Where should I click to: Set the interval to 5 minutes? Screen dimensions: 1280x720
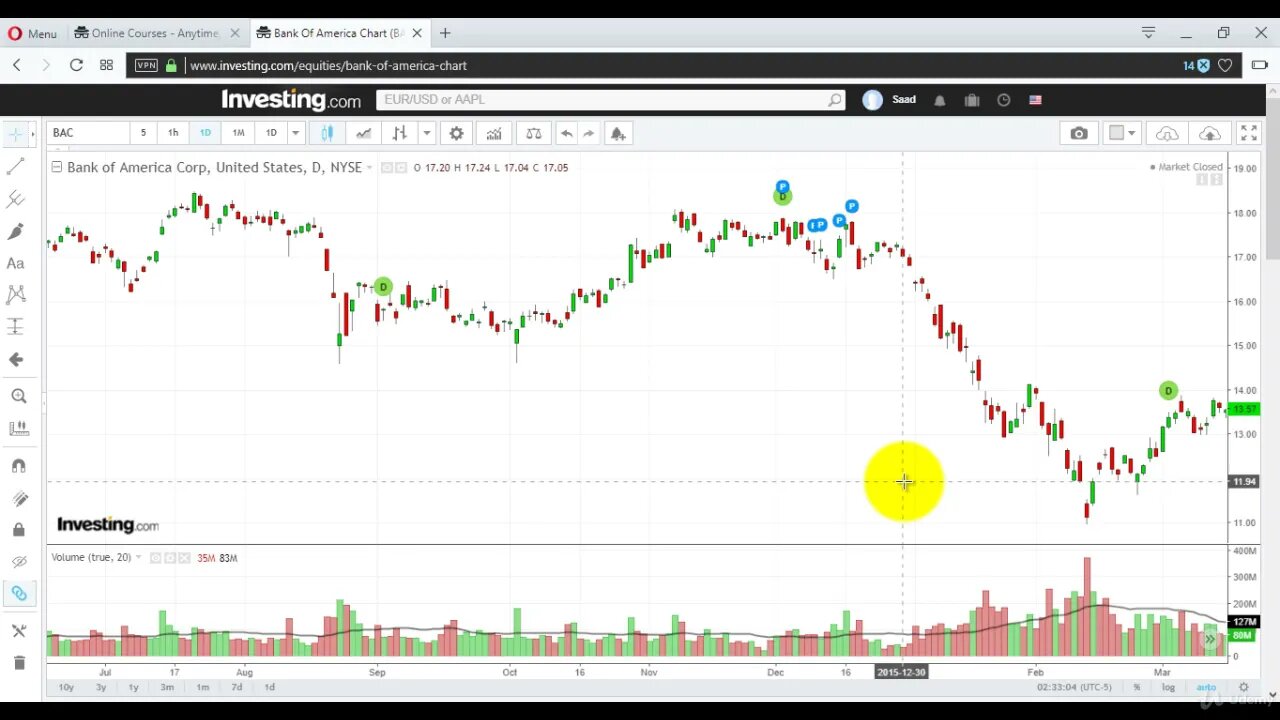[x=143, y=133]
